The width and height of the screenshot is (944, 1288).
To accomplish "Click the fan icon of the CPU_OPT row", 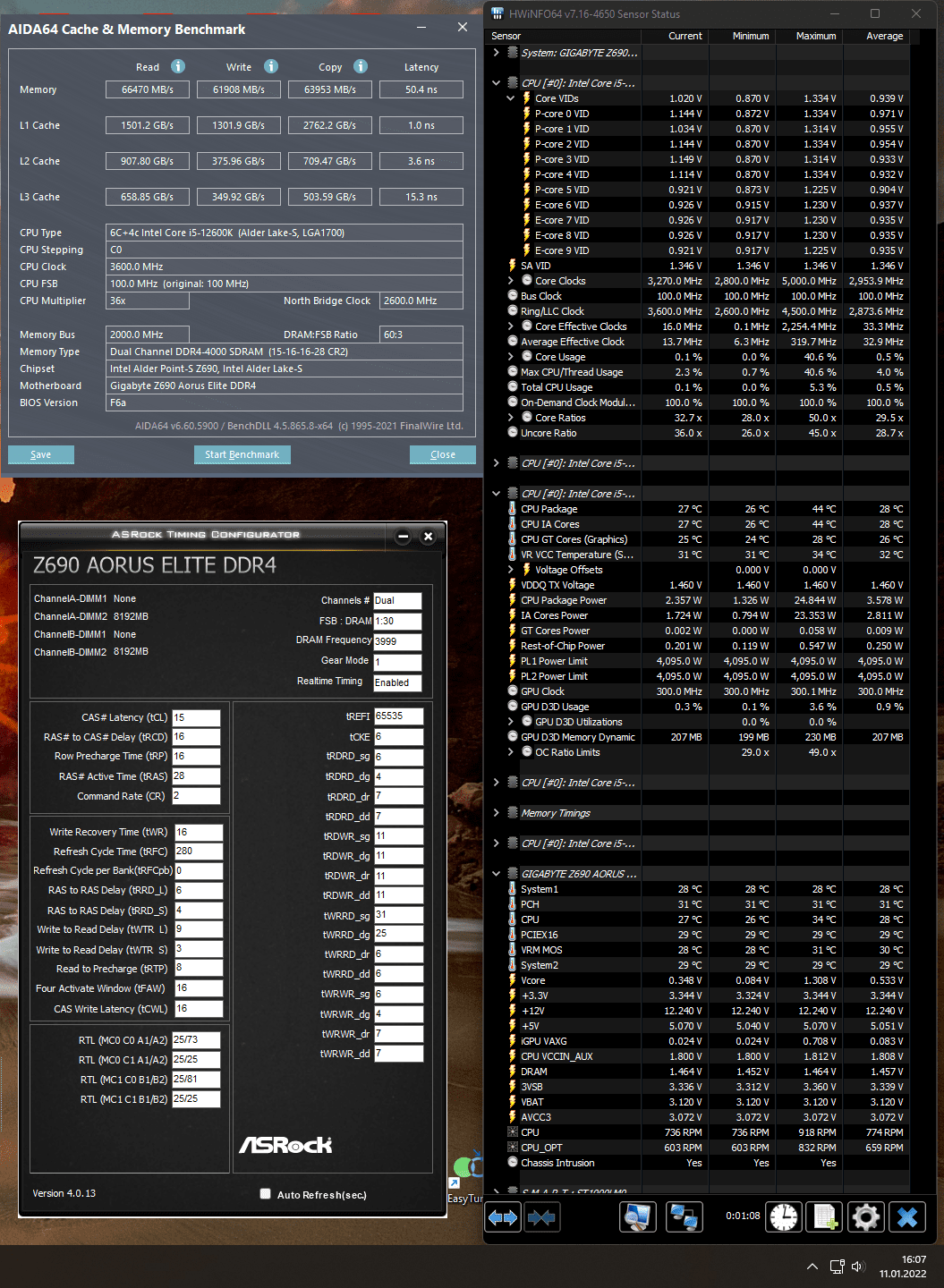I will pyautogui.click(x=513, y=1148).
